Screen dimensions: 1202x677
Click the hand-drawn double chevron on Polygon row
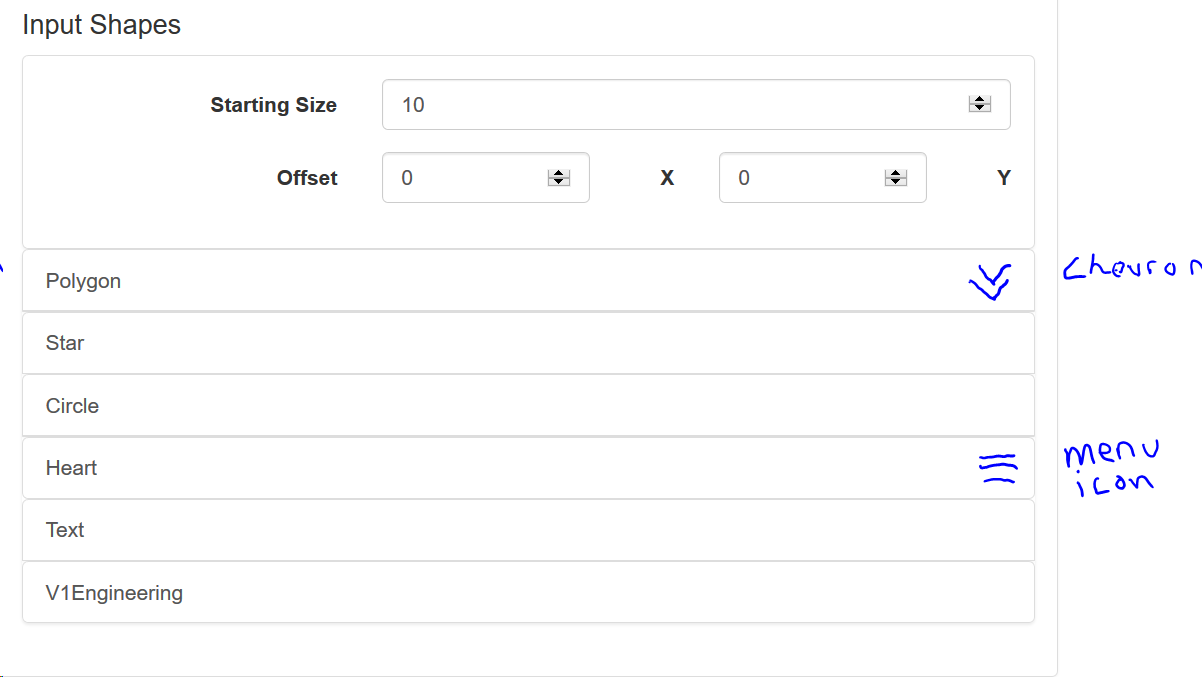point(990,283)
